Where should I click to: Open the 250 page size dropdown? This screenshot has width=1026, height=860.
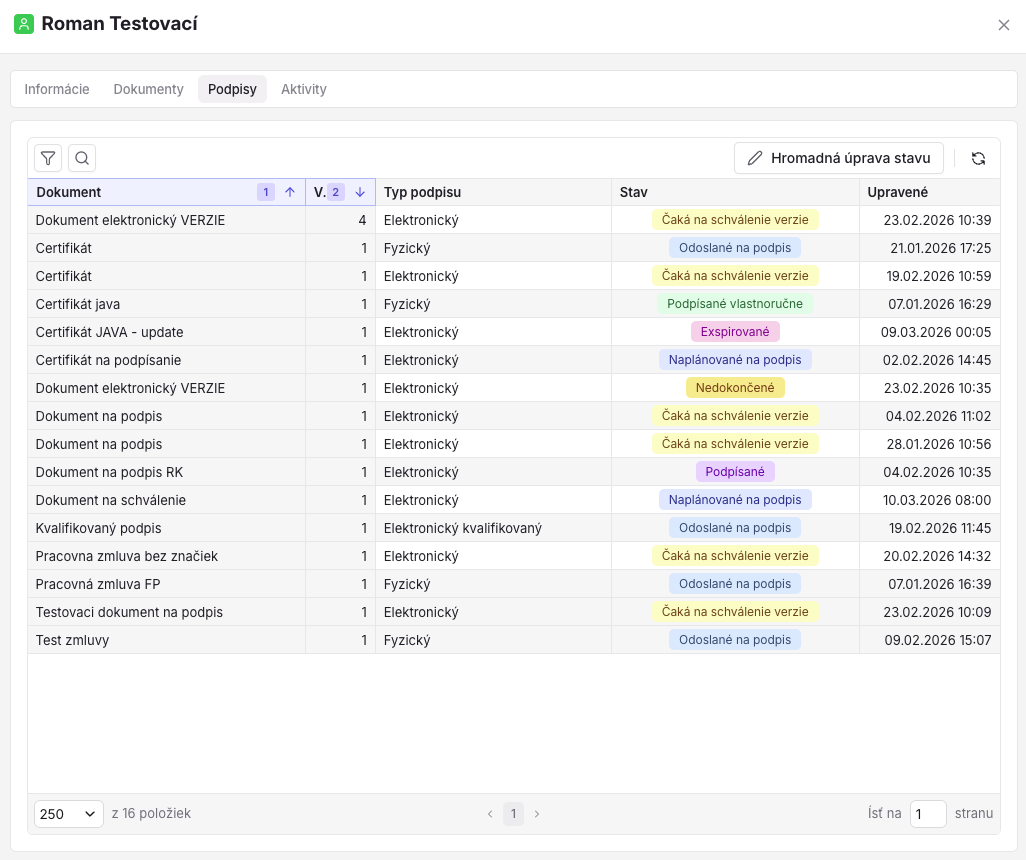[x=69, y=814]
